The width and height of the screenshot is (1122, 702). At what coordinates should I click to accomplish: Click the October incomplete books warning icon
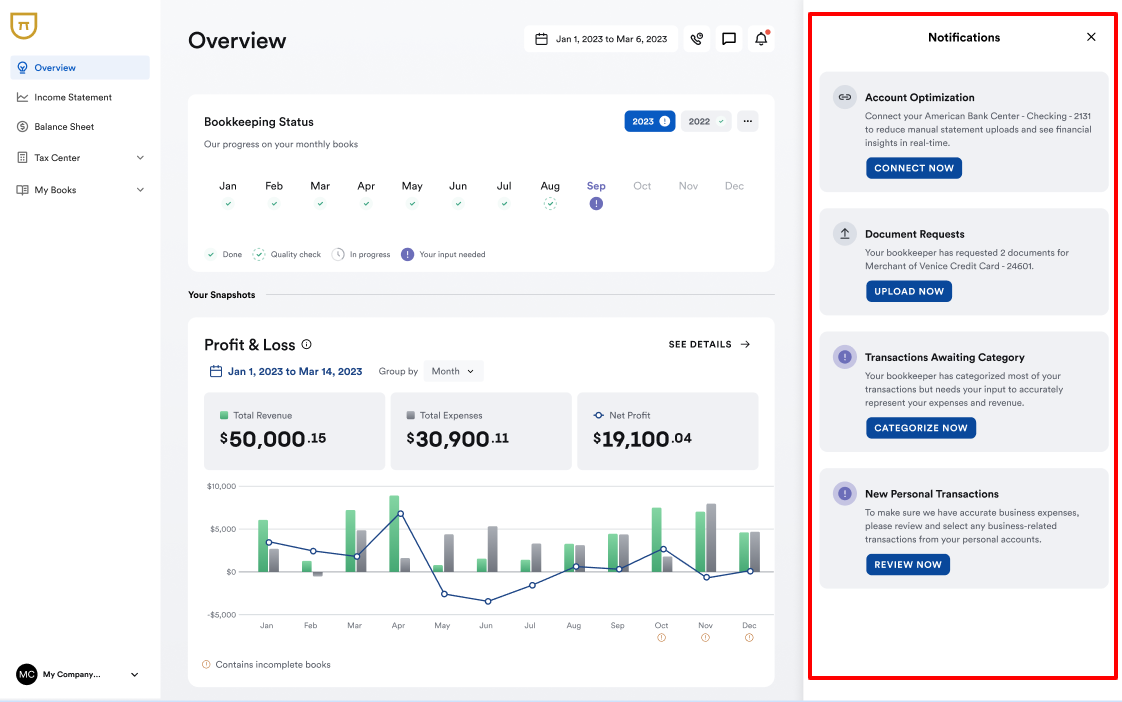pyautogui.click(x=661, y=638)
